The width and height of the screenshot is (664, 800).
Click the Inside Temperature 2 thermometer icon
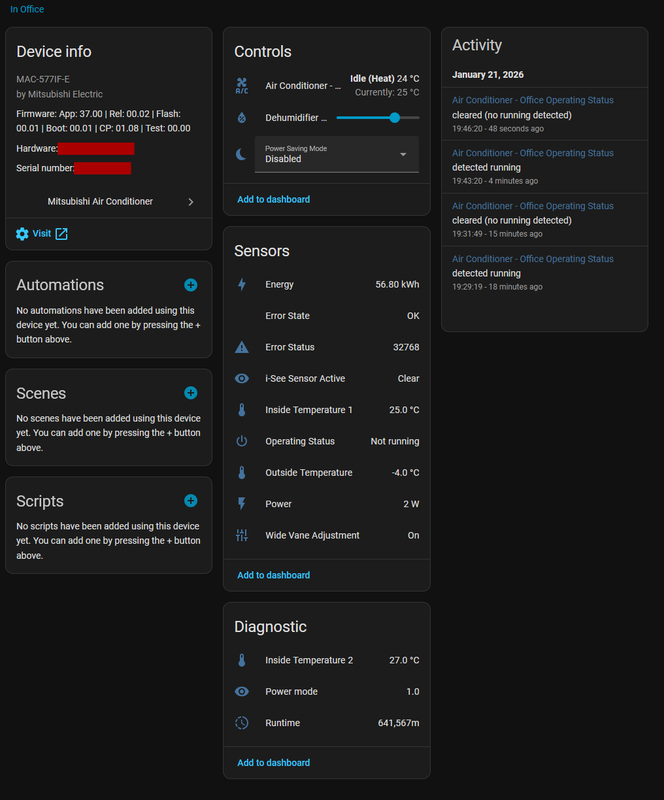pos(242,660)
